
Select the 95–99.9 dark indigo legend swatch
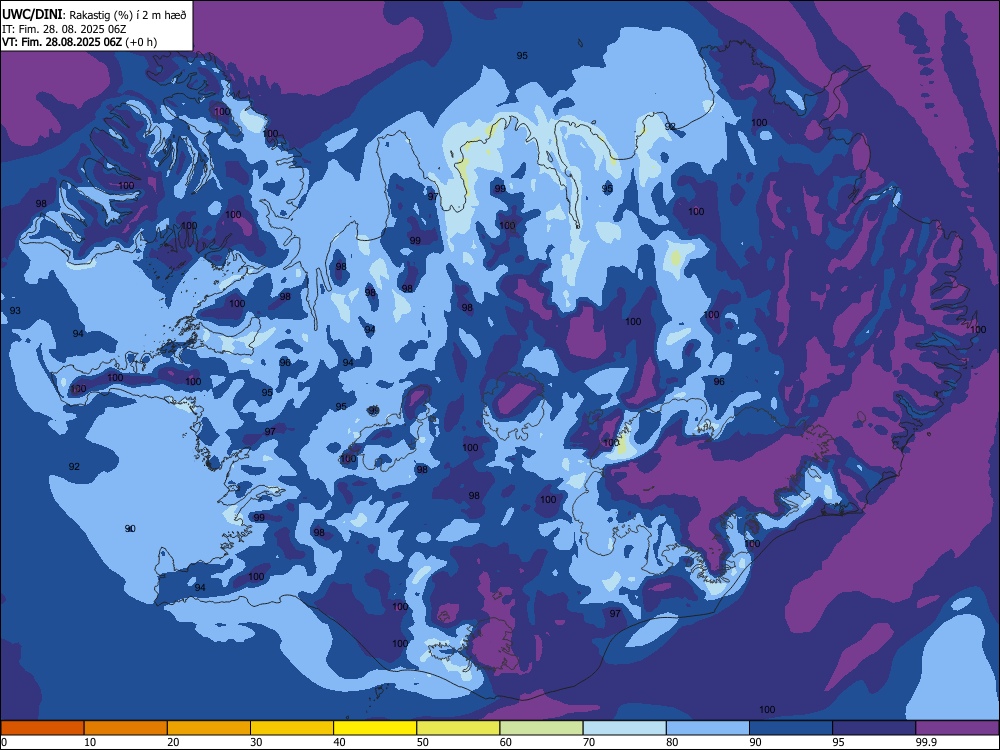click(x=874, y=728)
